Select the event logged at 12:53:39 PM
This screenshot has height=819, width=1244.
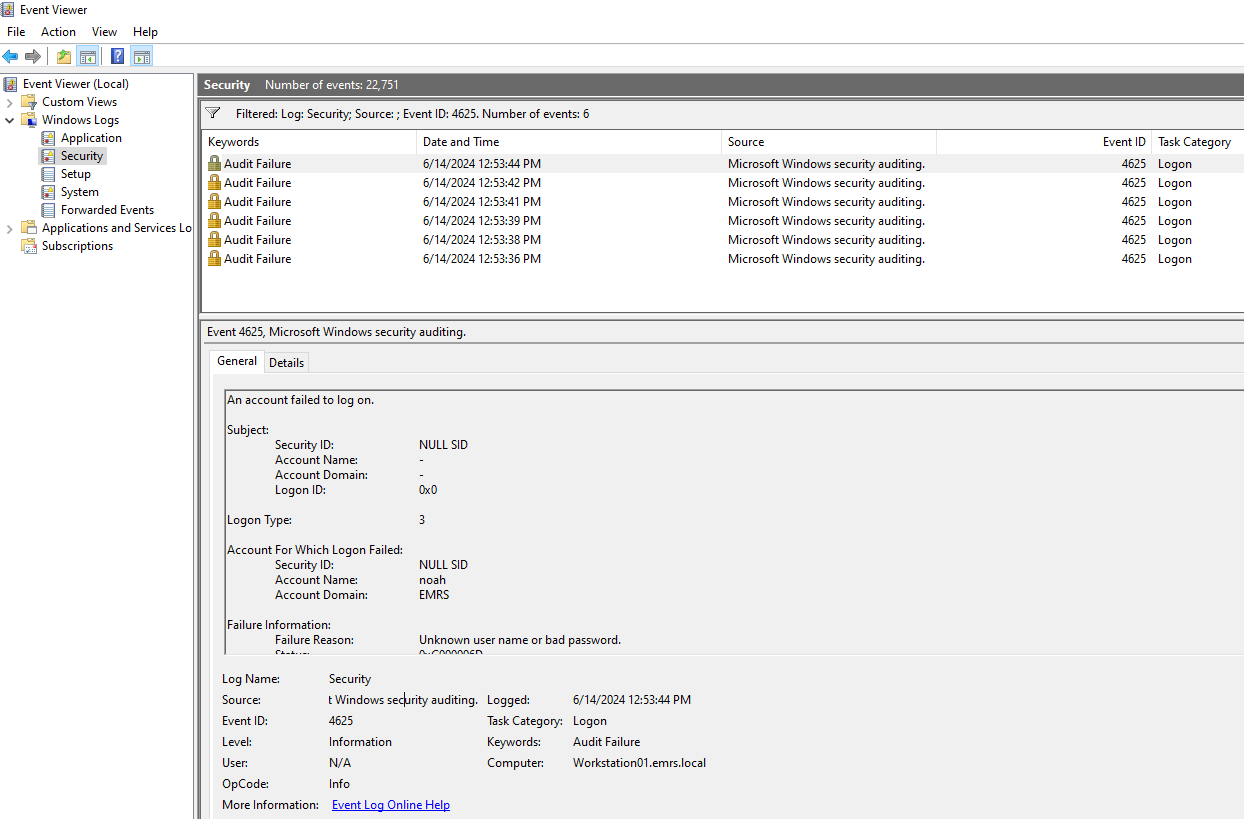pos(722,221)
